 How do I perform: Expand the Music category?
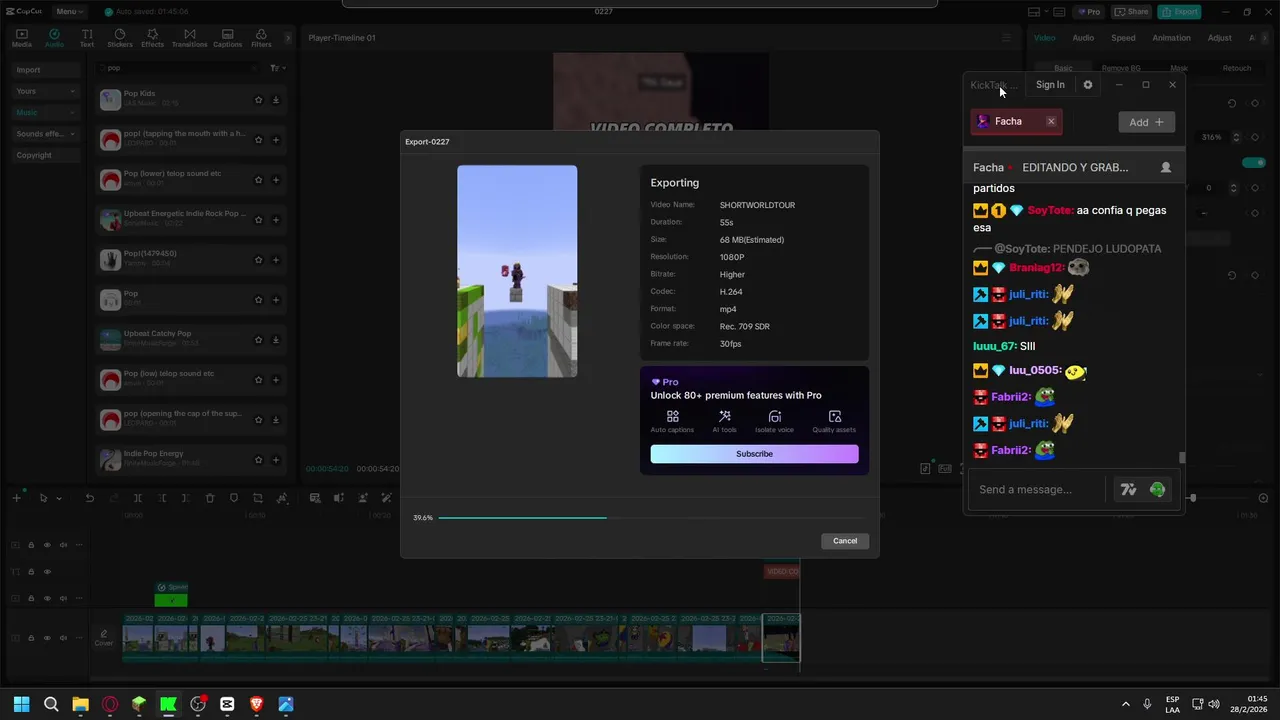(45, 112)
